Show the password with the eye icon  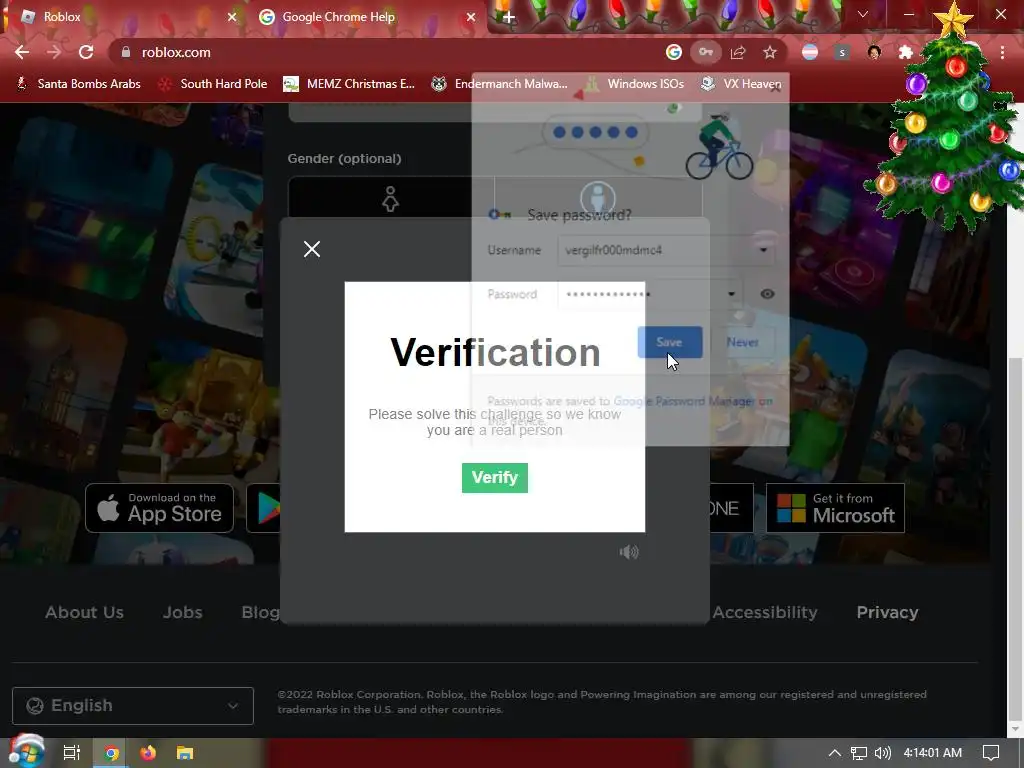(x=767, y=294)
